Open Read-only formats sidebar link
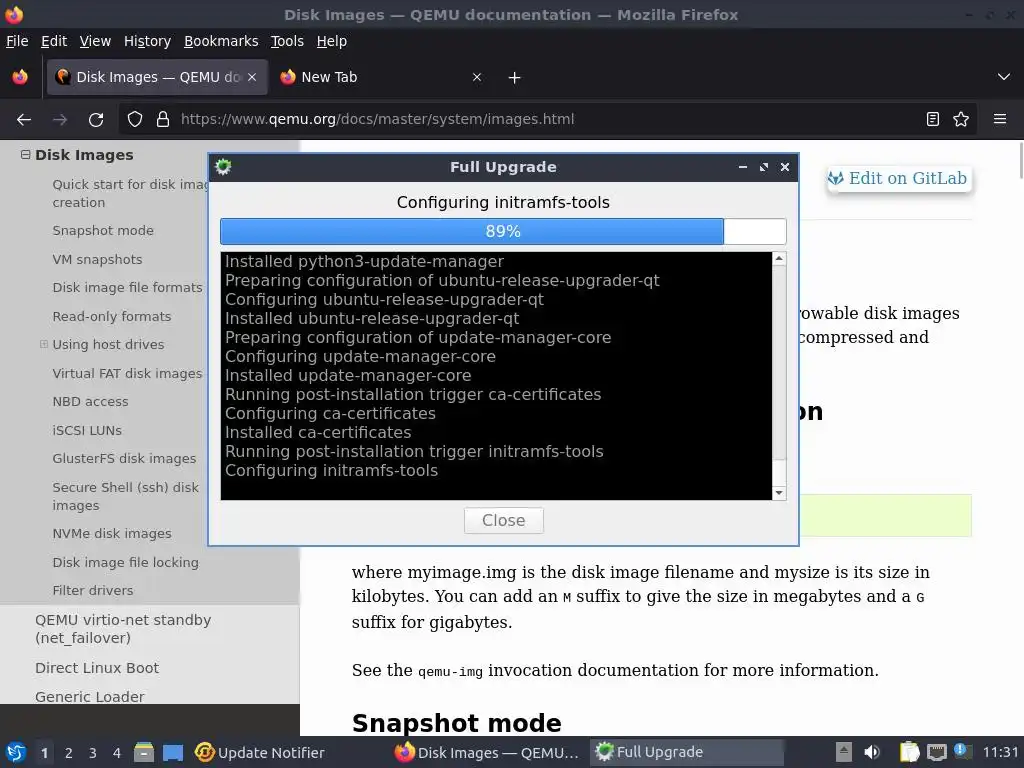The height and width of the screenshot is (768, 1024). (x=112, y=316)
